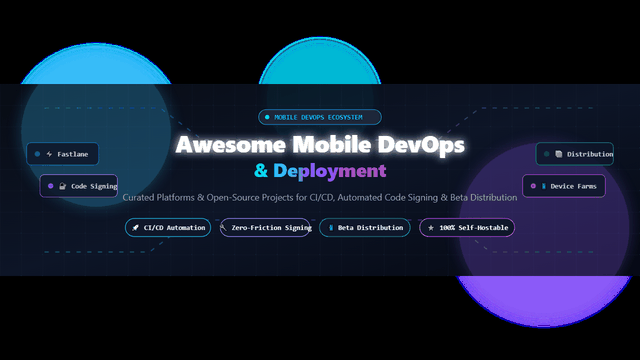Click the blue dot in the Fastlane chip

(x=37, y=154)
